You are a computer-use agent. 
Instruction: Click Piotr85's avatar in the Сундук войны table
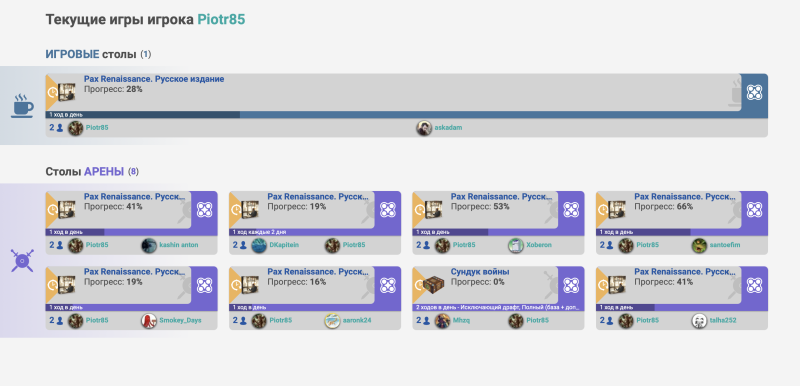tap(516, 321)
